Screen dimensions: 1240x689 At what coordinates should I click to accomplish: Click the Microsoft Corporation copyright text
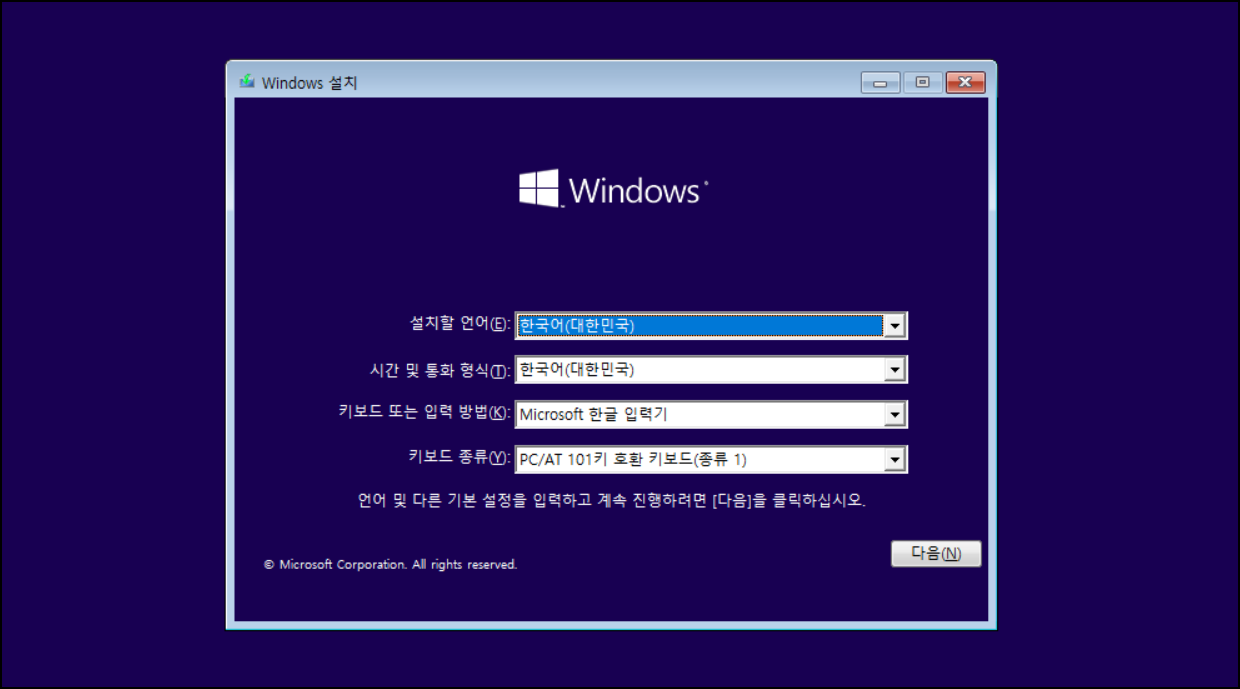pos(391,565)
